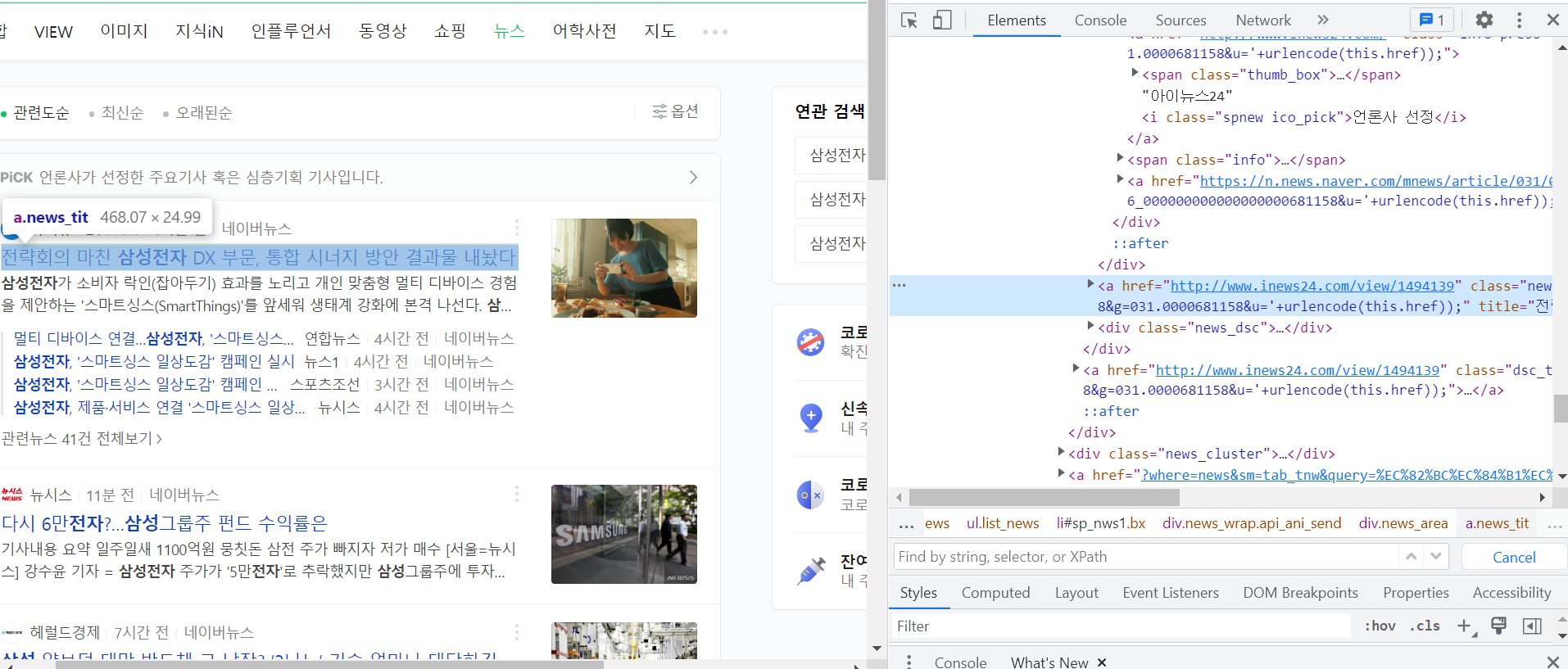Open the DOM Breakpoints tab
1568x669 pixels.
1300,593
